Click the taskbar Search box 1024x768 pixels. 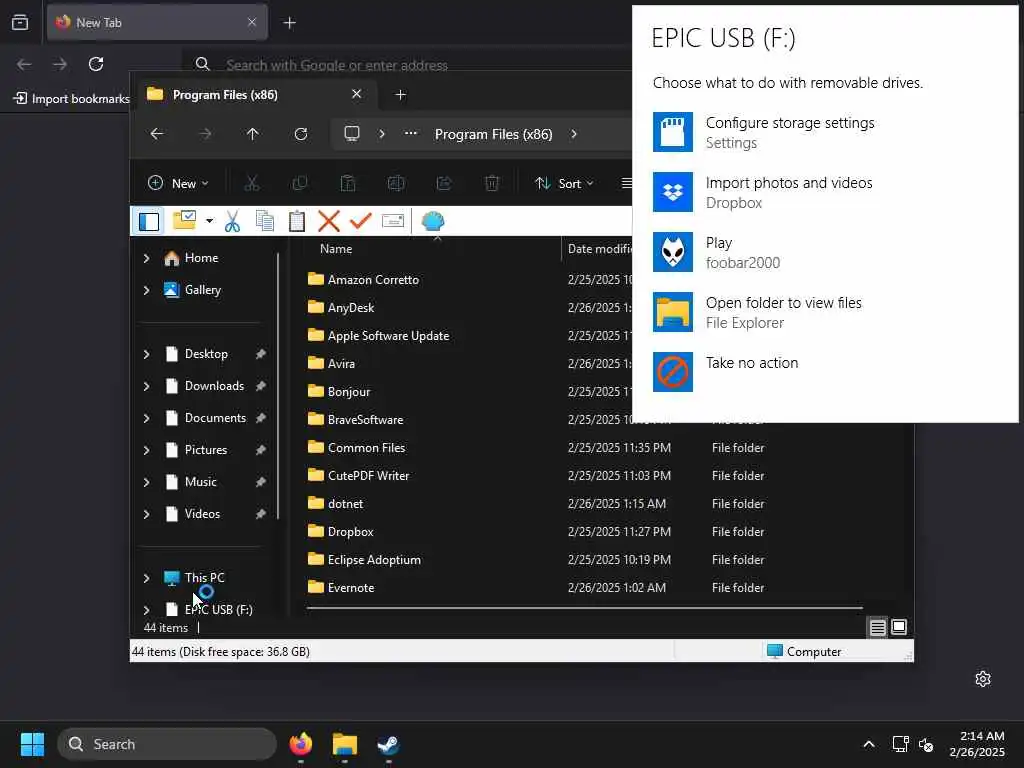point(167,744)
